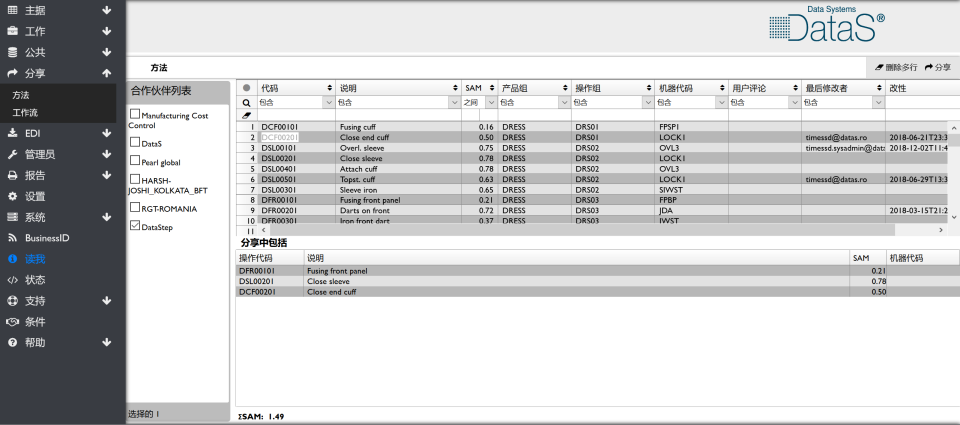Click the BusinessID RSS icon
The width and height of the screenshot is (960, 425).
(12, 238)
